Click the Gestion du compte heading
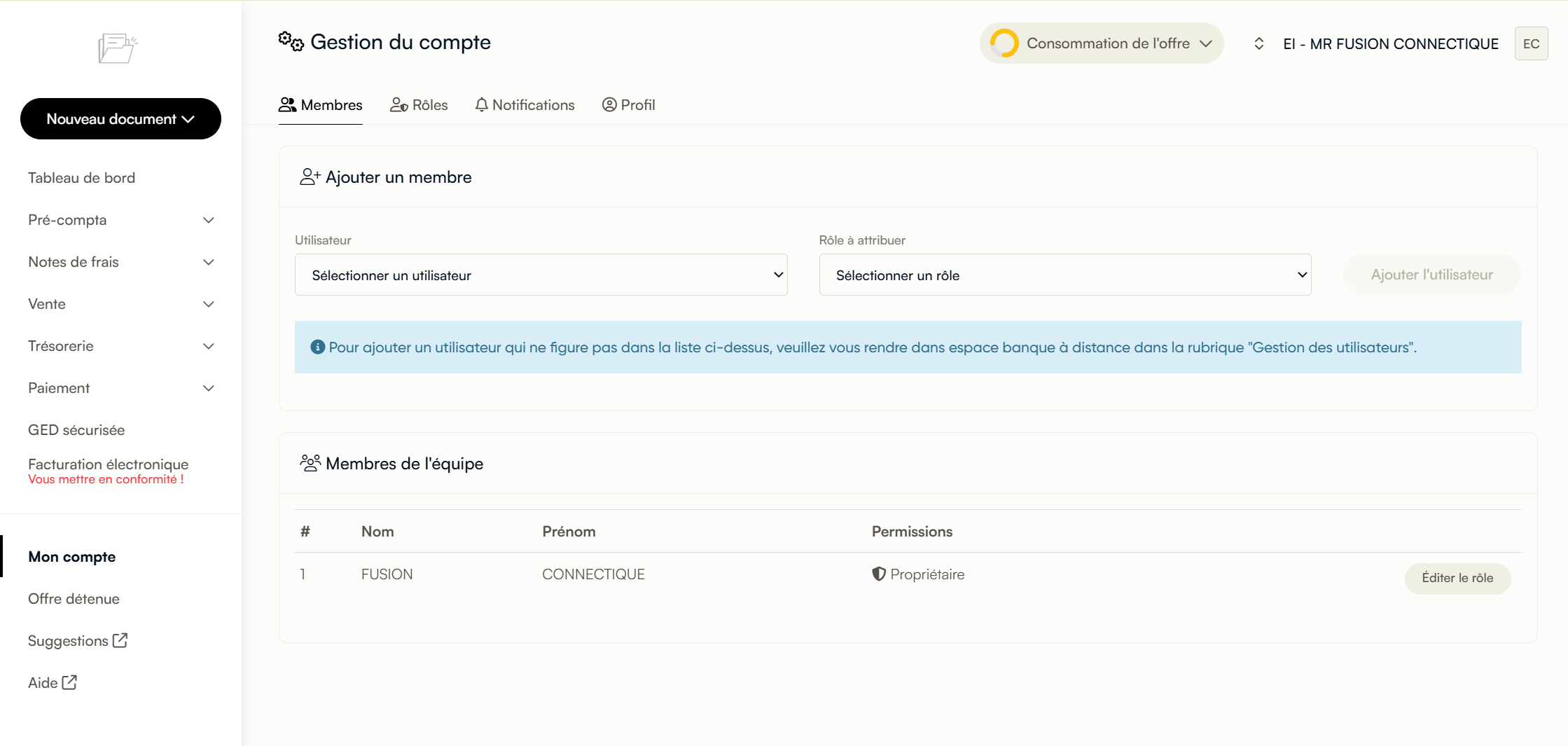This screenshot has height=746, width=1568. (x=400, y=42)
